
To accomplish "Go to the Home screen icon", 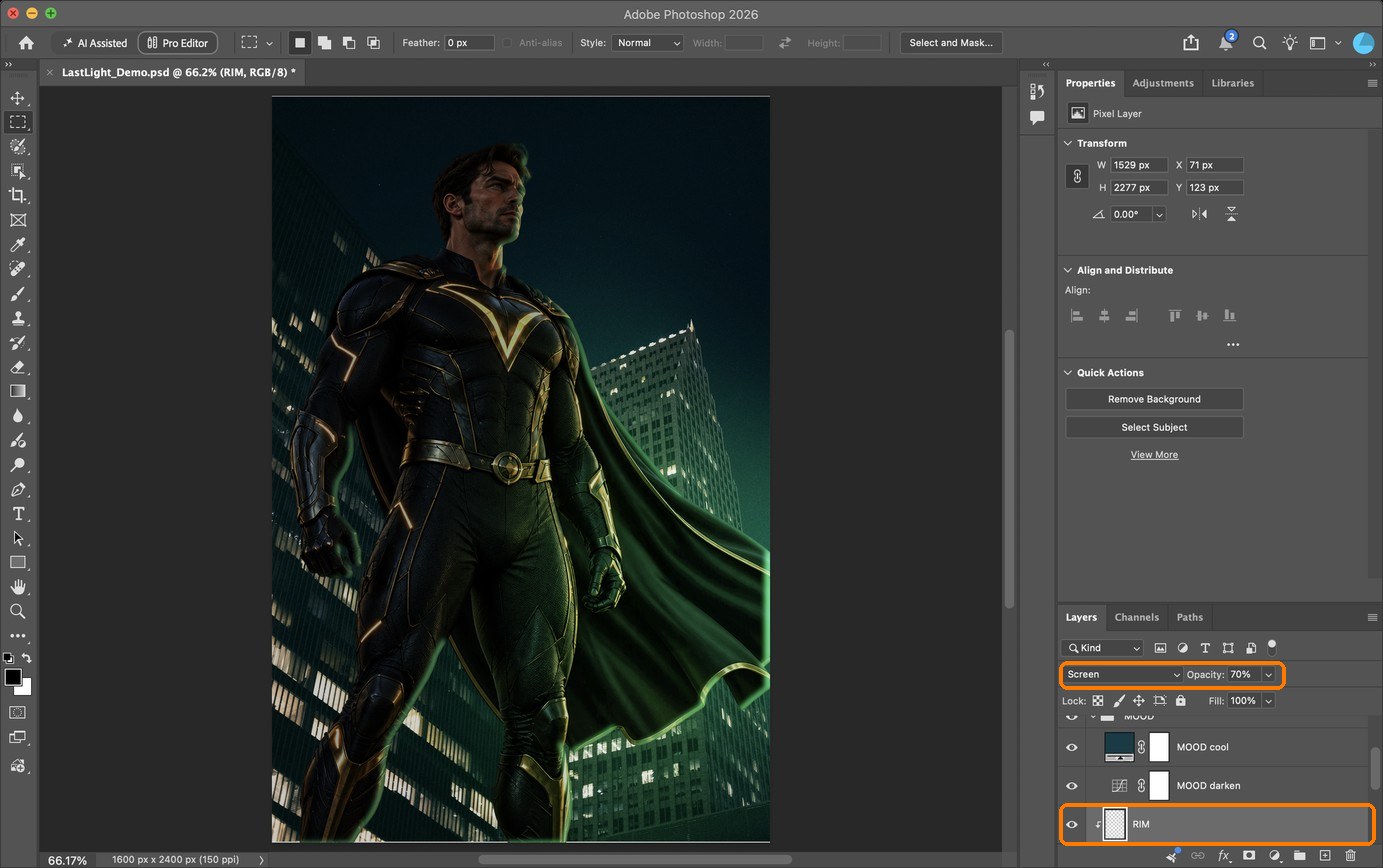I will (26, 43).
